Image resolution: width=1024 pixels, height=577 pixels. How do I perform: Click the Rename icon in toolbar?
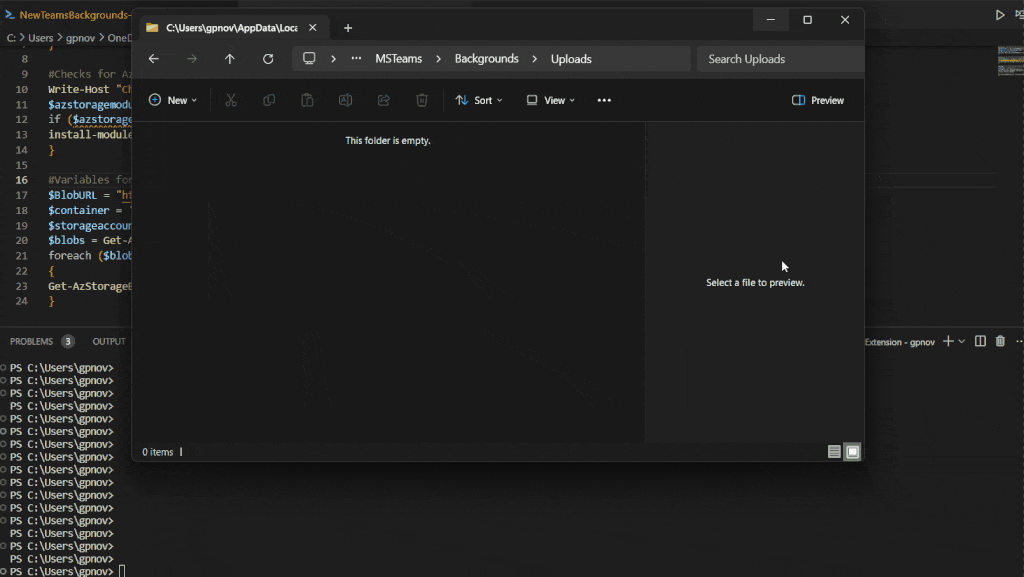coord(345,100)
